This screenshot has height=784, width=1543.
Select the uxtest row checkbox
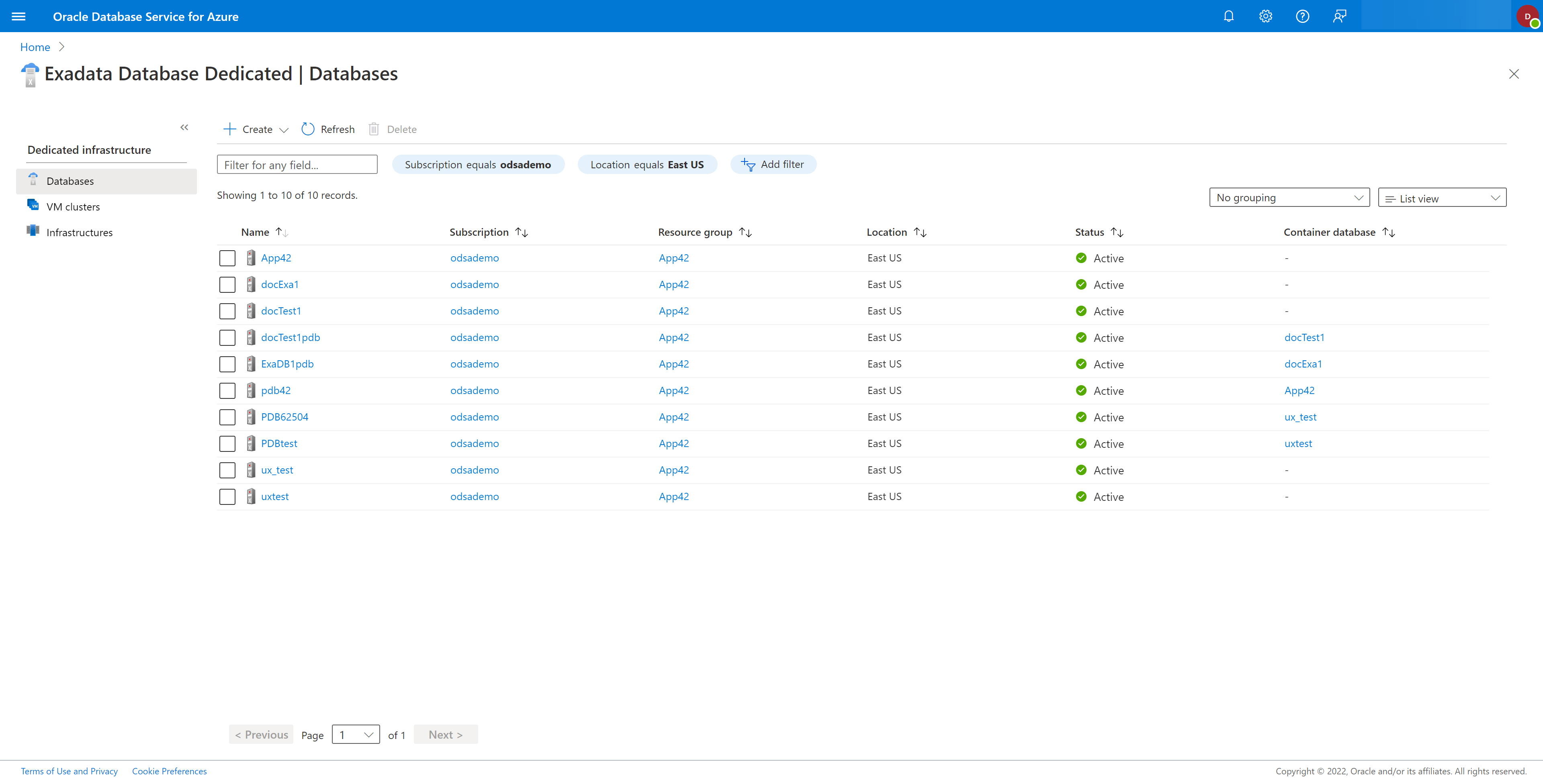pyautogui.click(x=227, y=496)
